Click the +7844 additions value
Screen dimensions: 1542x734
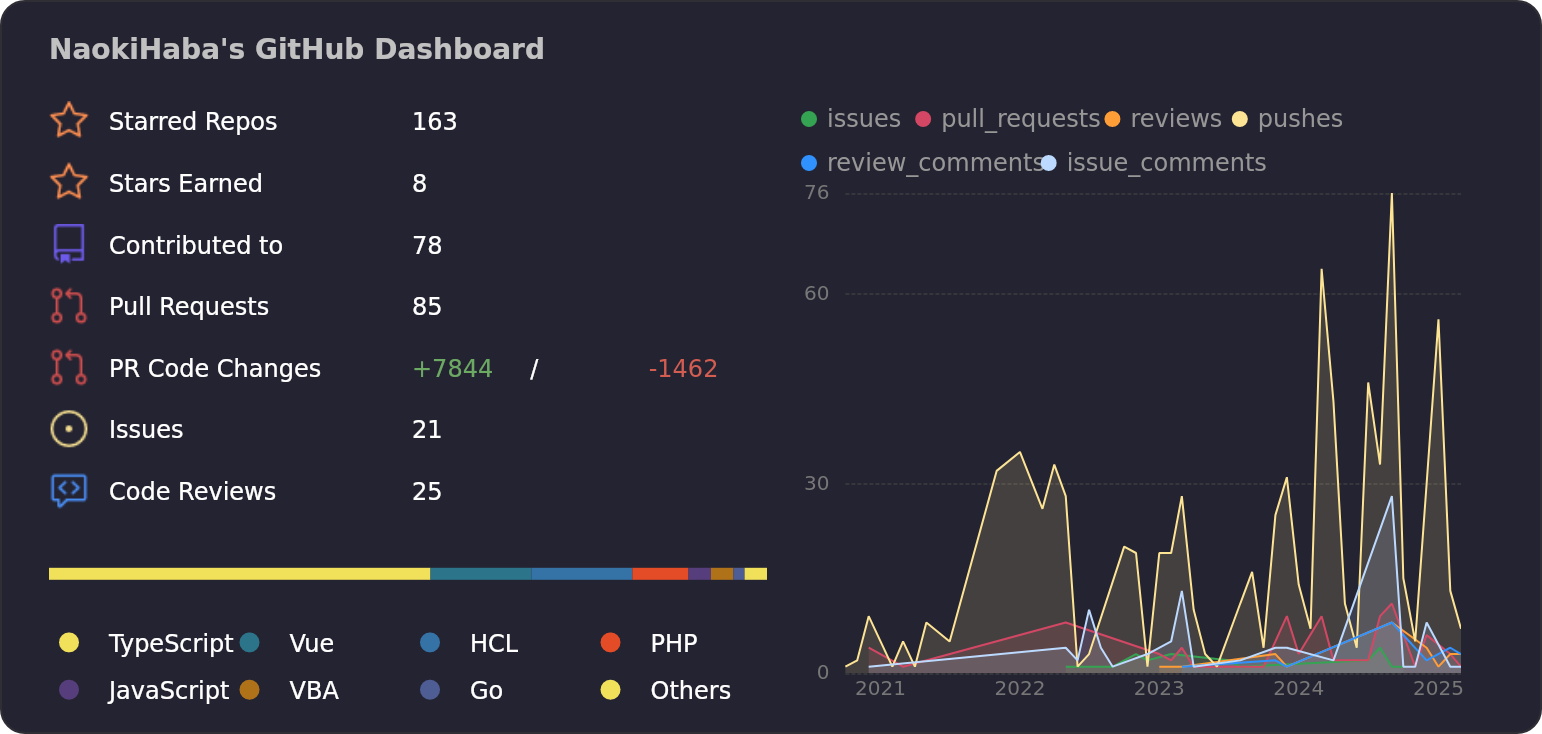[453, 369]
